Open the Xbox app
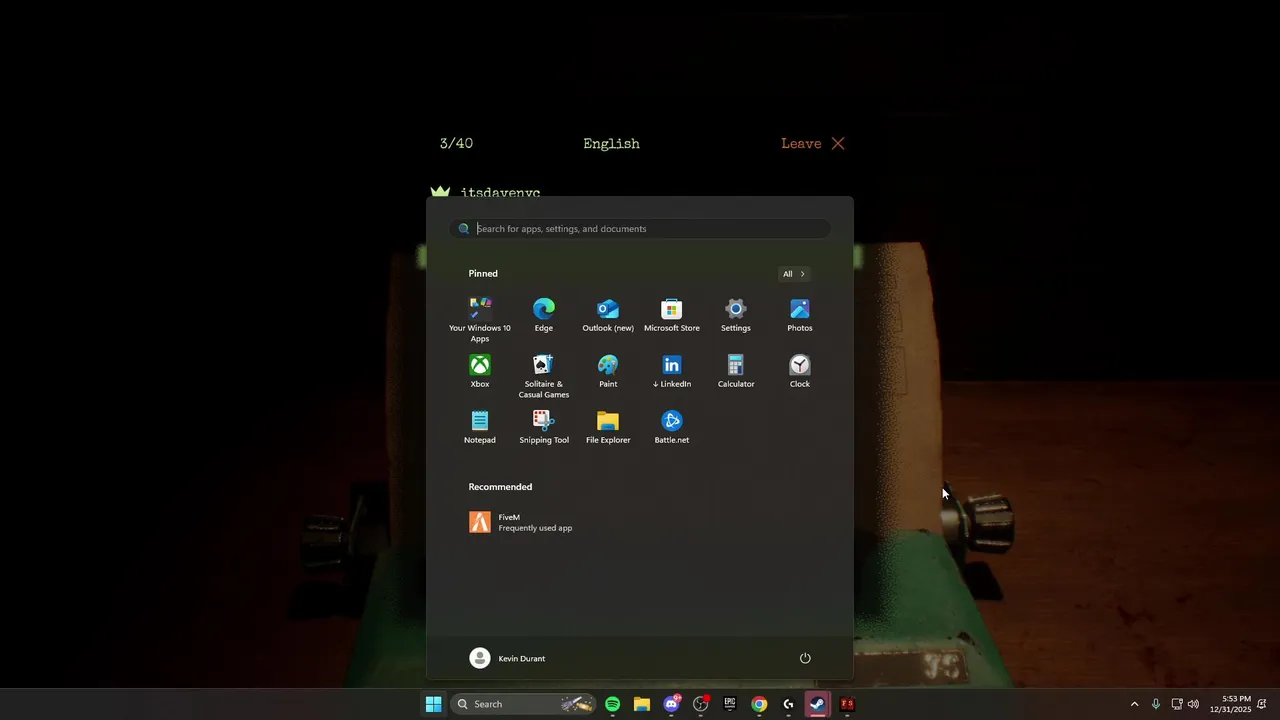The image size is (1280, 720). [x=480, y=371]
